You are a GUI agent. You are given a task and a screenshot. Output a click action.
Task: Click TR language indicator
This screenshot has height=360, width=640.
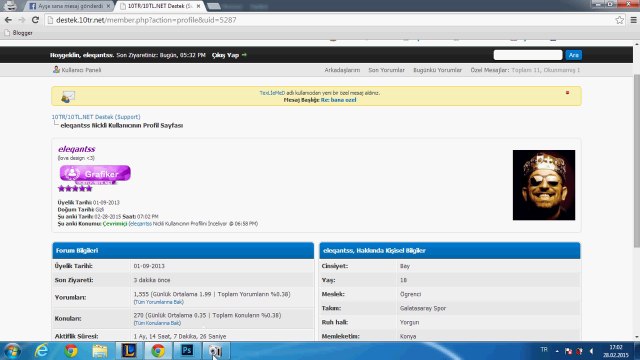tap(544, 350)
